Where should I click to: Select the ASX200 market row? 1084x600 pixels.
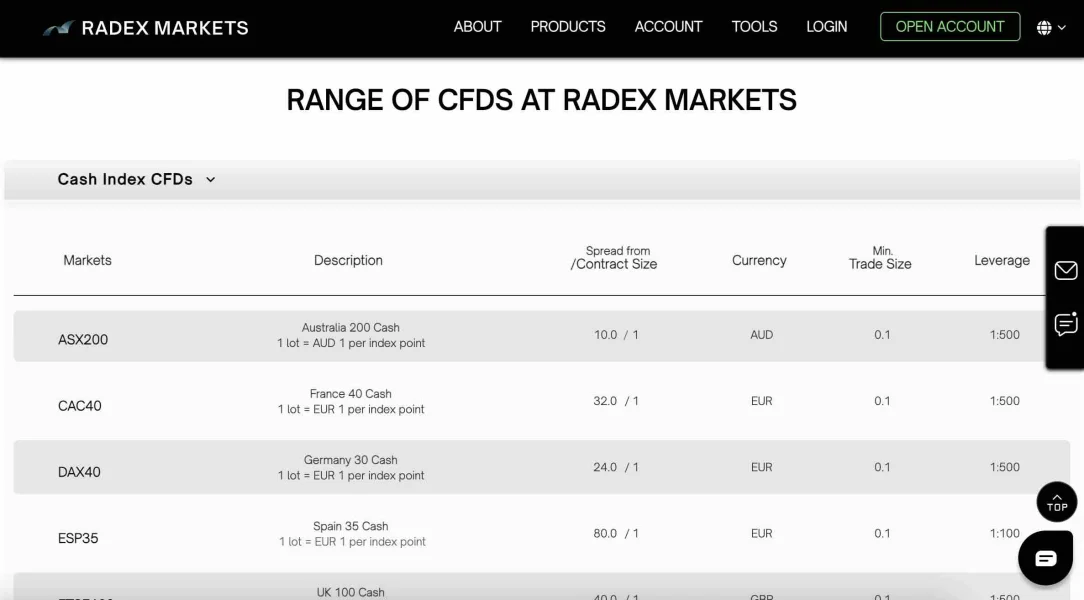83,340
